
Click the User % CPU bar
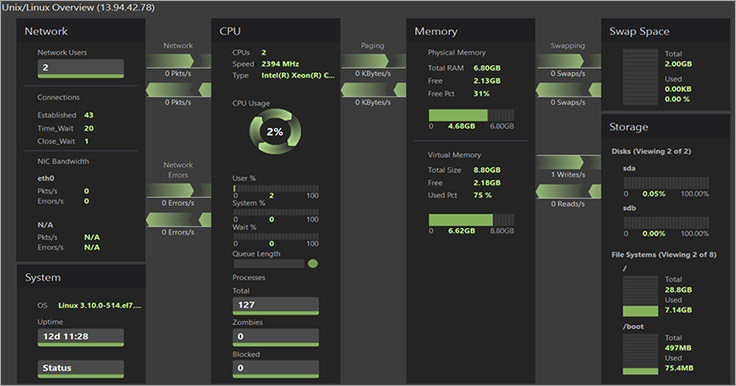(276, 188)
